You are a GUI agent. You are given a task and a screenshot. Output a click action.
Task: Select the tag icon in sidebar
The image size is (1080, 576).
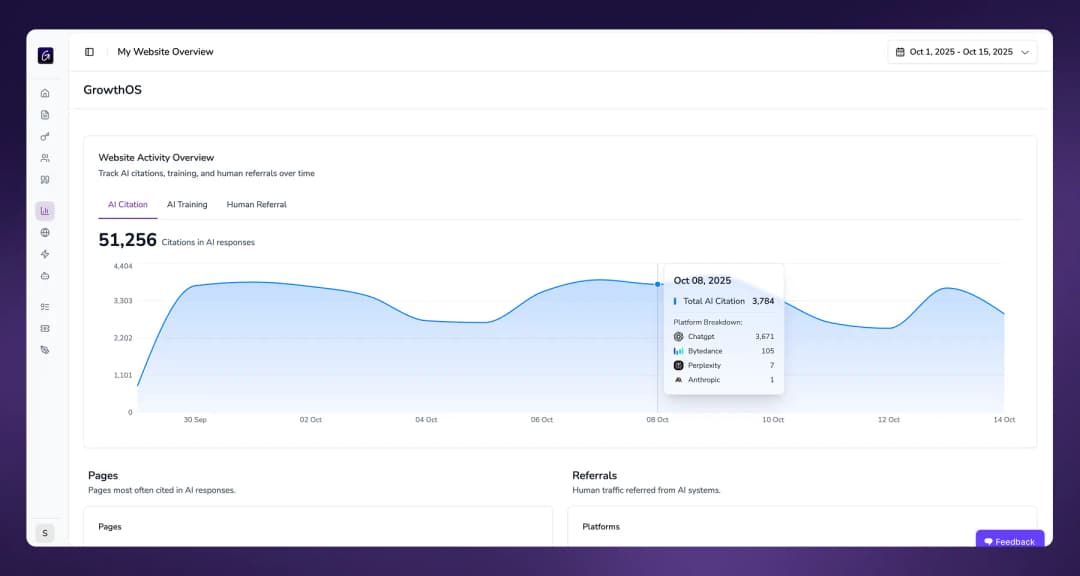[45, 350]
